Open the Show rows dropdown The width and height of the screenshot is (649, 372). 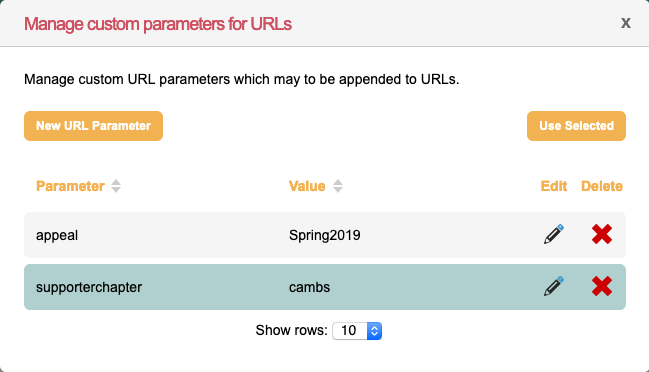click(x=357, y=331)
